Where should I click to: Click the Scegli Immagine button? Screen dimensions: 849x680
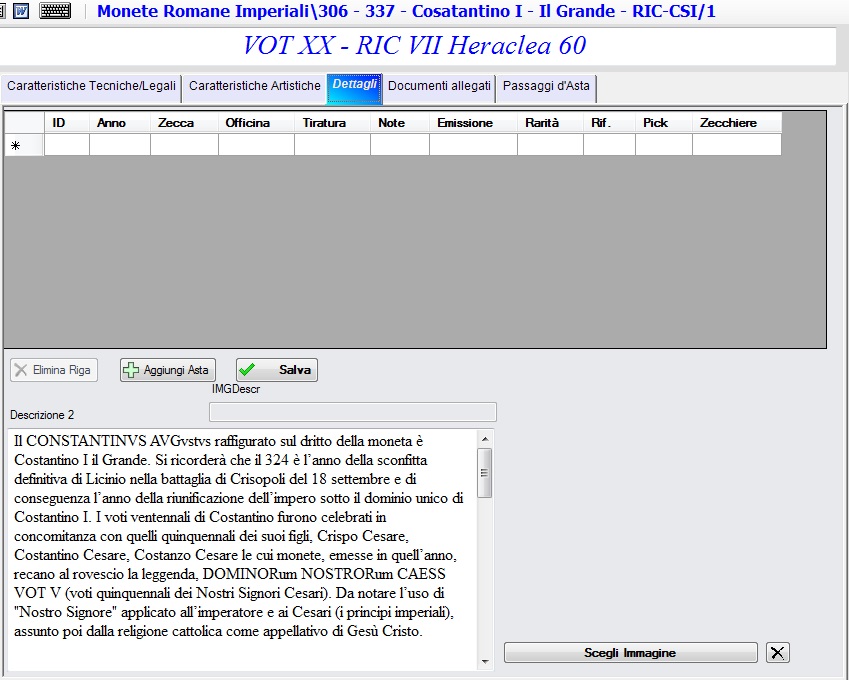pos(630,652)
